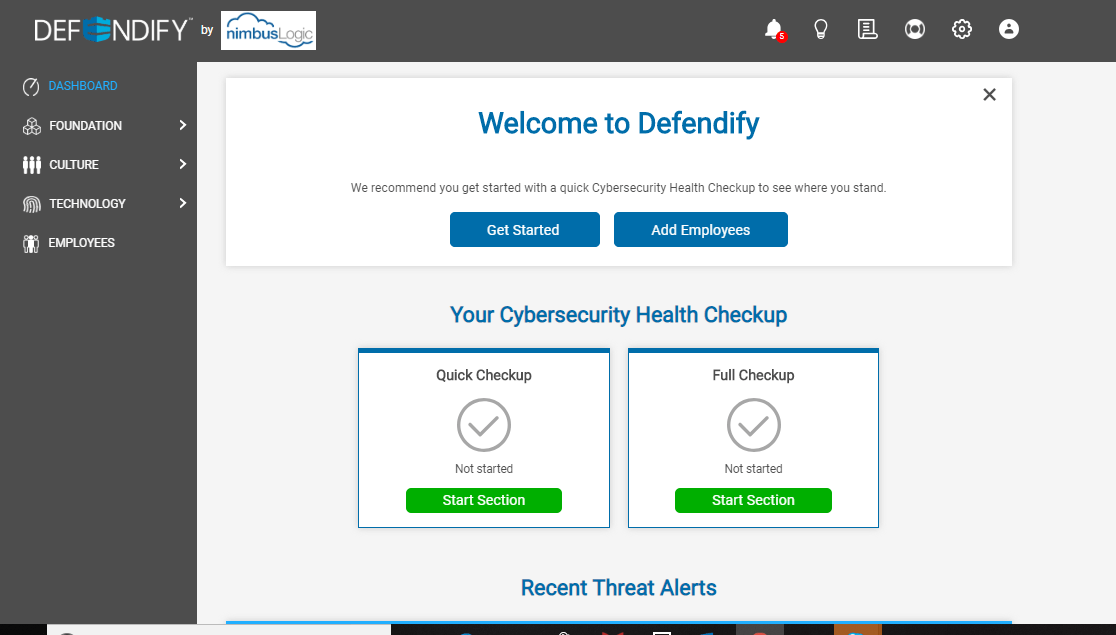Screen dimensions: 1116x635
Task: Start Section for the Quick Checkup
Action: pos(483,500)
